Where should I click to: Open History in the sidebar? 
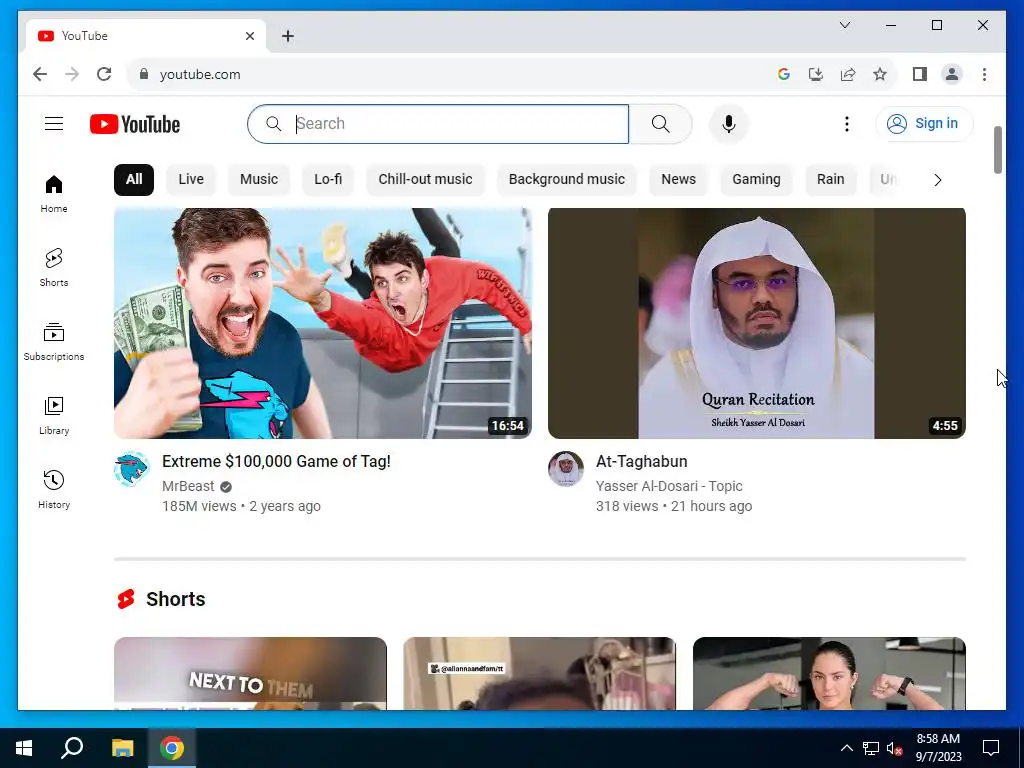pos(54,489)
